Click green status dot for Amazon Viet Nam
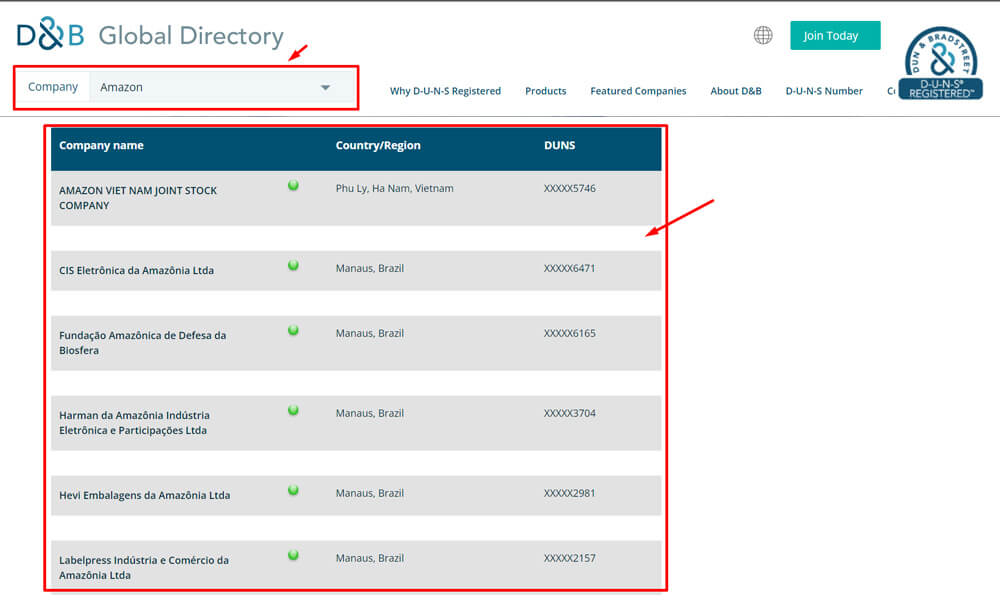Screen dimensions: 1000x600 coord(293,186)
